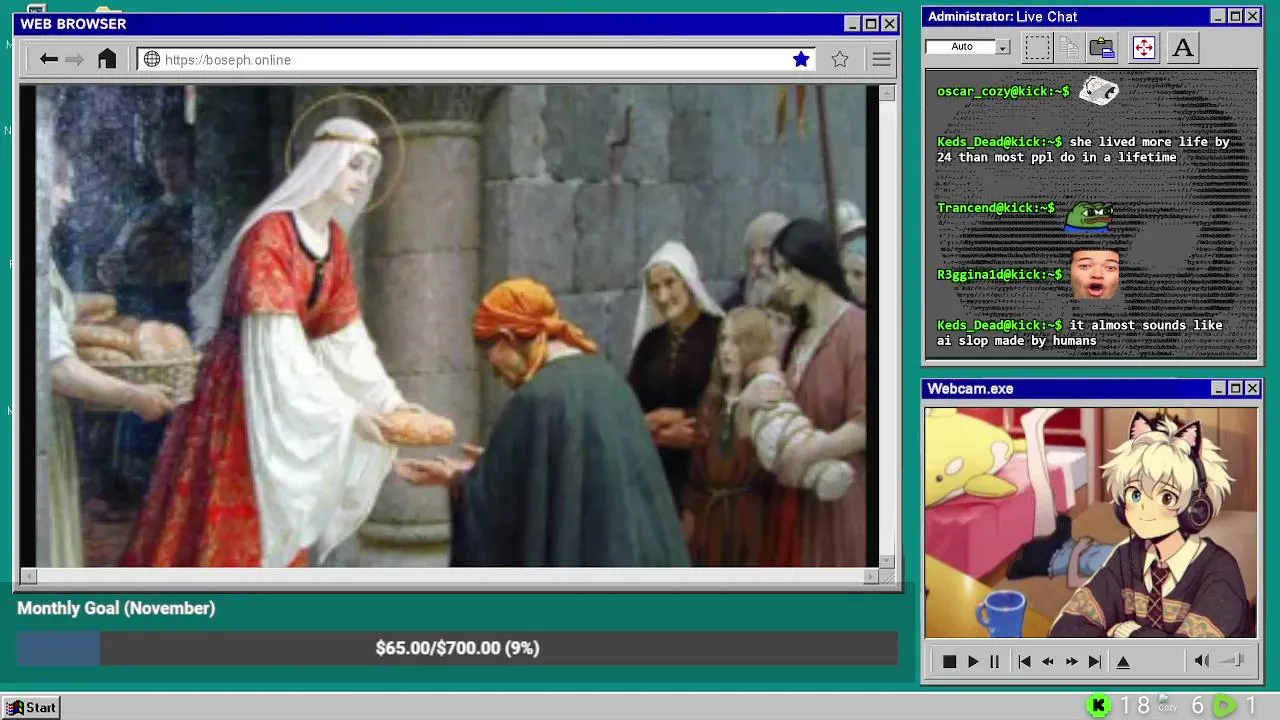Go forward in the web browser
Image resolution: width=1280 pixels, height=720 pixels.
coord(75,60)
